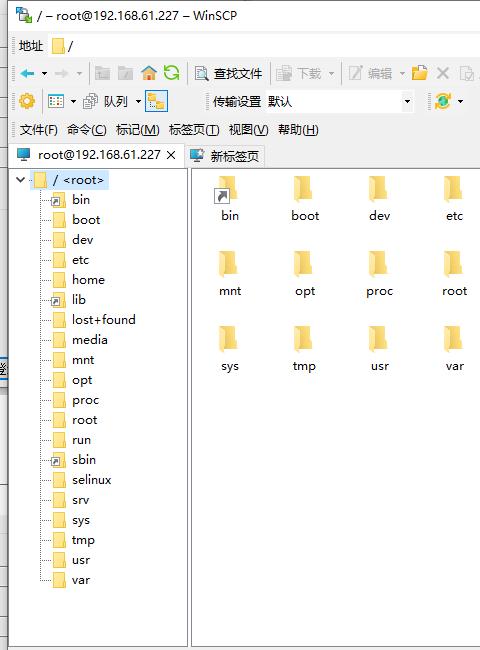The height and width of the screenshot is (650, 480).
Task: Click the synchronize browsing icon
Action: point(443,101)
